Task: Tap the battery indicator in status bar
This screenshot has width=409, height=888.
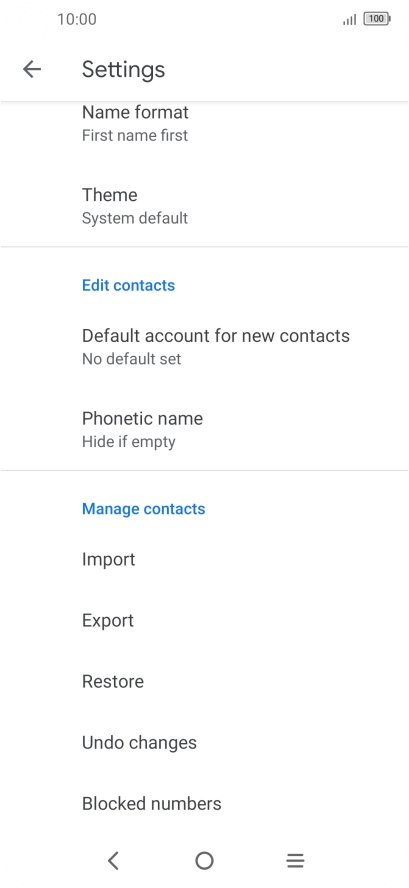Action: point(377,19)
